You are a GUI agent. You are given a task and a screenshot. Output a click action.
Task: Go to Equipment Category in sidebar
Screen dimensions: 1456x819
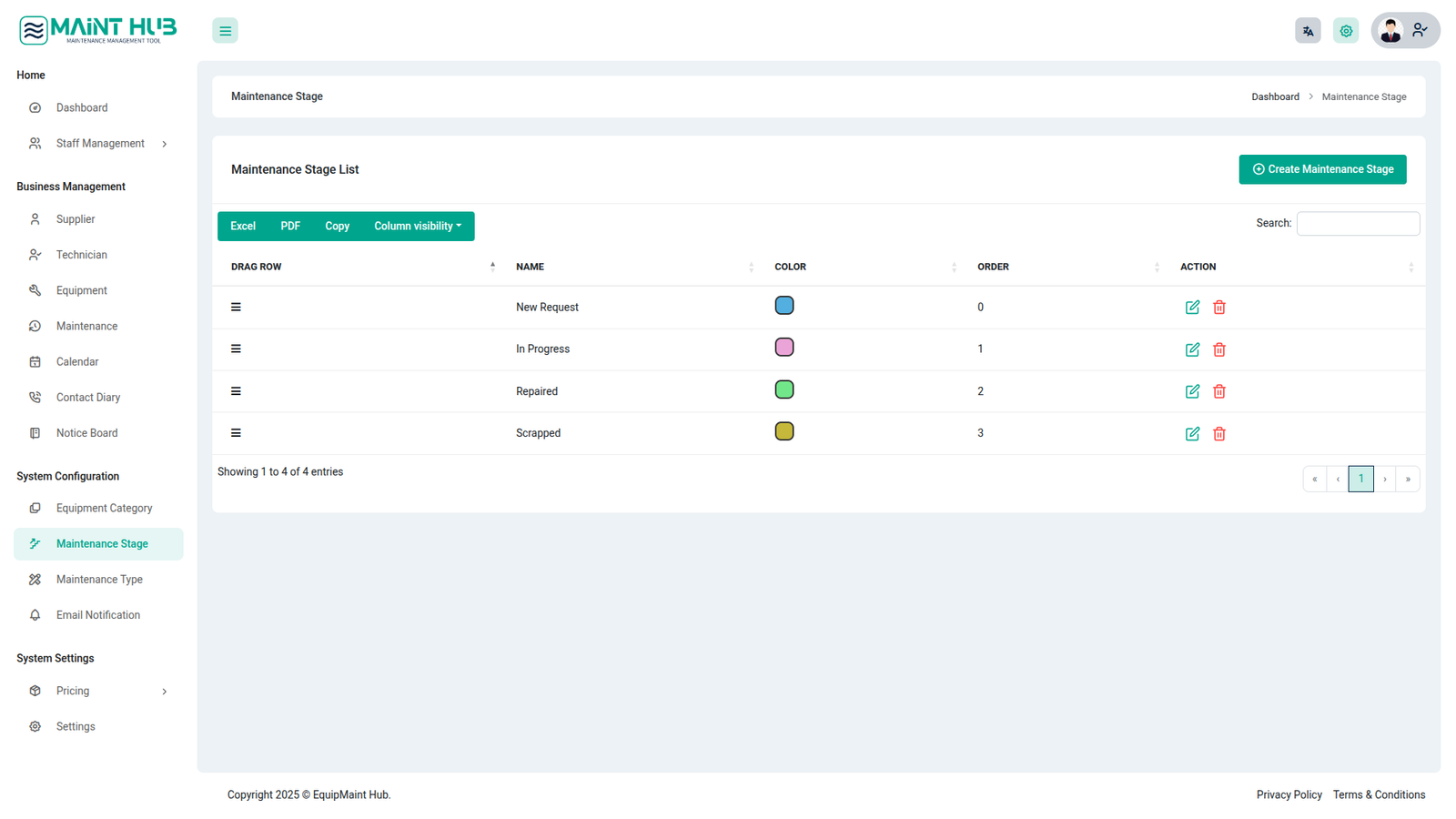click(x=104, y=509)
